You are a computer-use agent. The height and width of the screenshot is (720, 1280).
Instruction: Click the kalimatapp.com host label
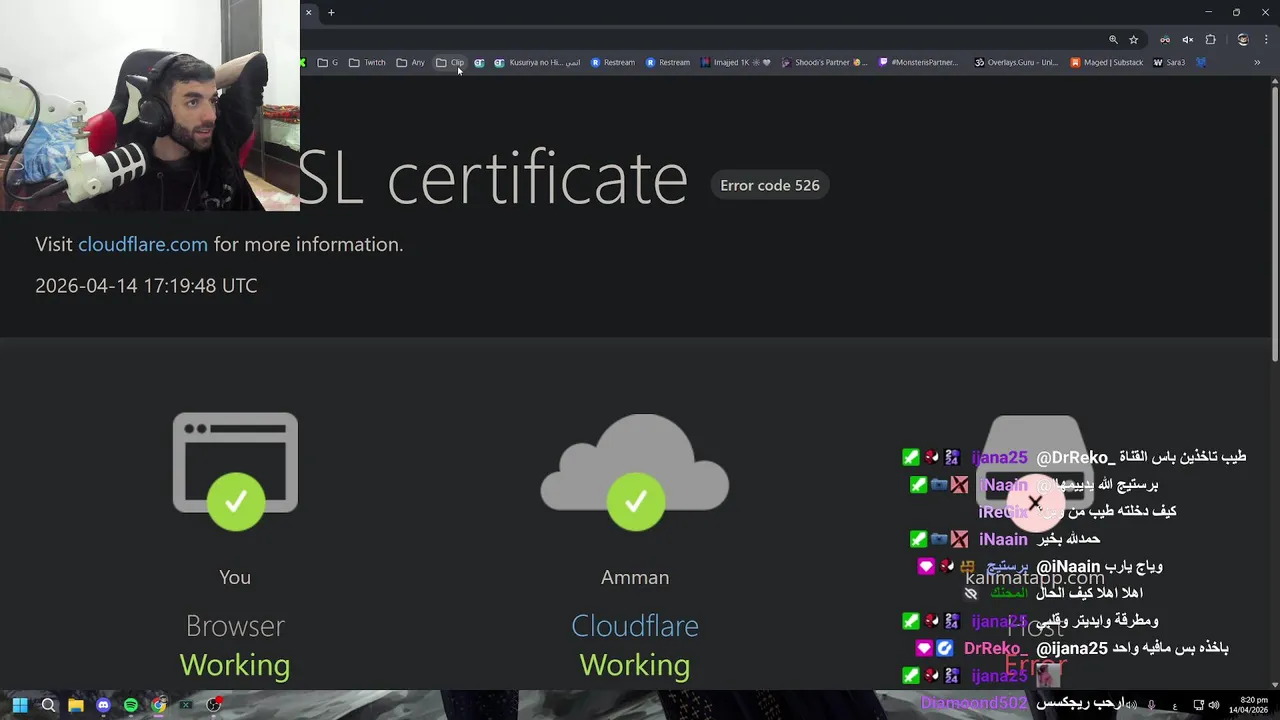(1035, 577)
